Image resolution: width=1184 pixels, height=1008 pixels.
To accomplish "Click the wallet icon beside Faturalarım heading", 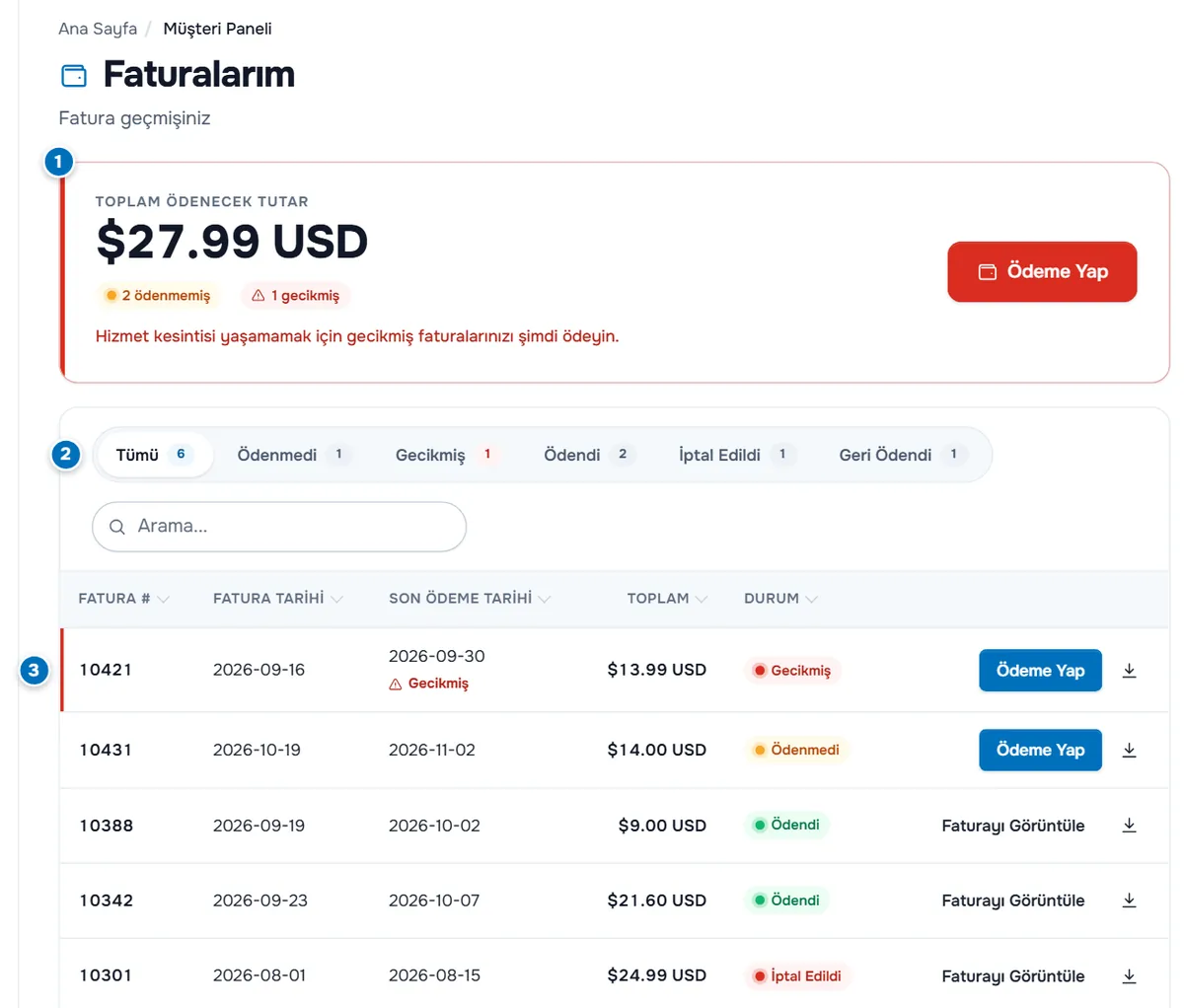I will coord(74,75).
